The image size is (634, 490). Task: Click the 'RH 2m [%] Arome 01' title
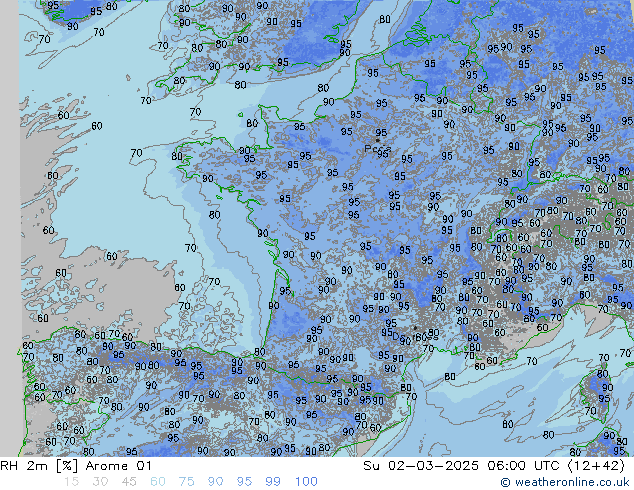click(x=76, y=466)
